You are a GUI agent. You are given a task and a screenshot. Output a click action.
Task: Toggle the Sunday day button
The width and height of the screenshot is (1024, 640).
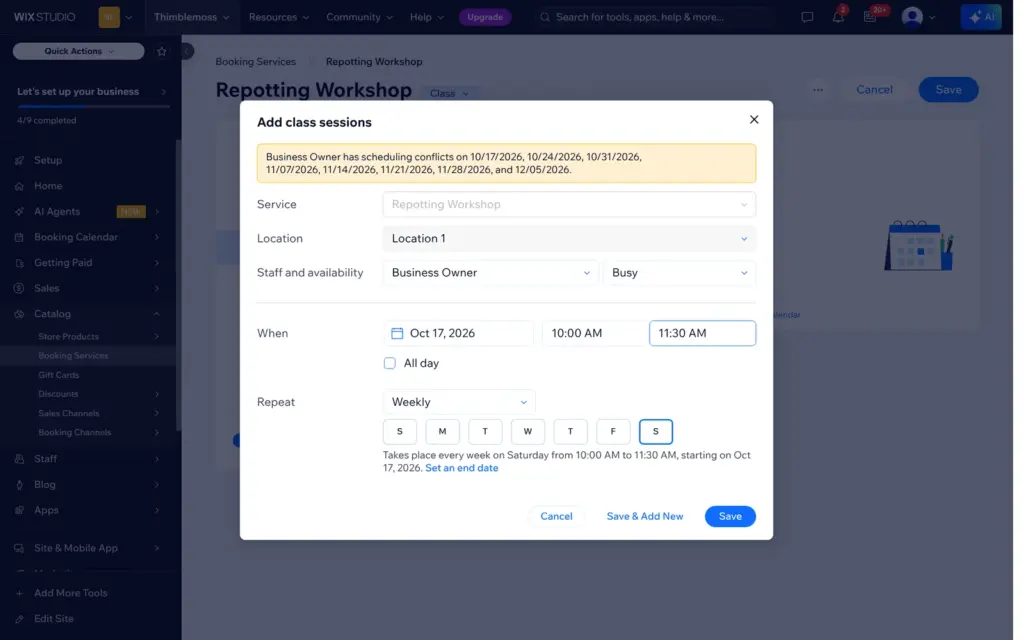click(x=400, y=432)
